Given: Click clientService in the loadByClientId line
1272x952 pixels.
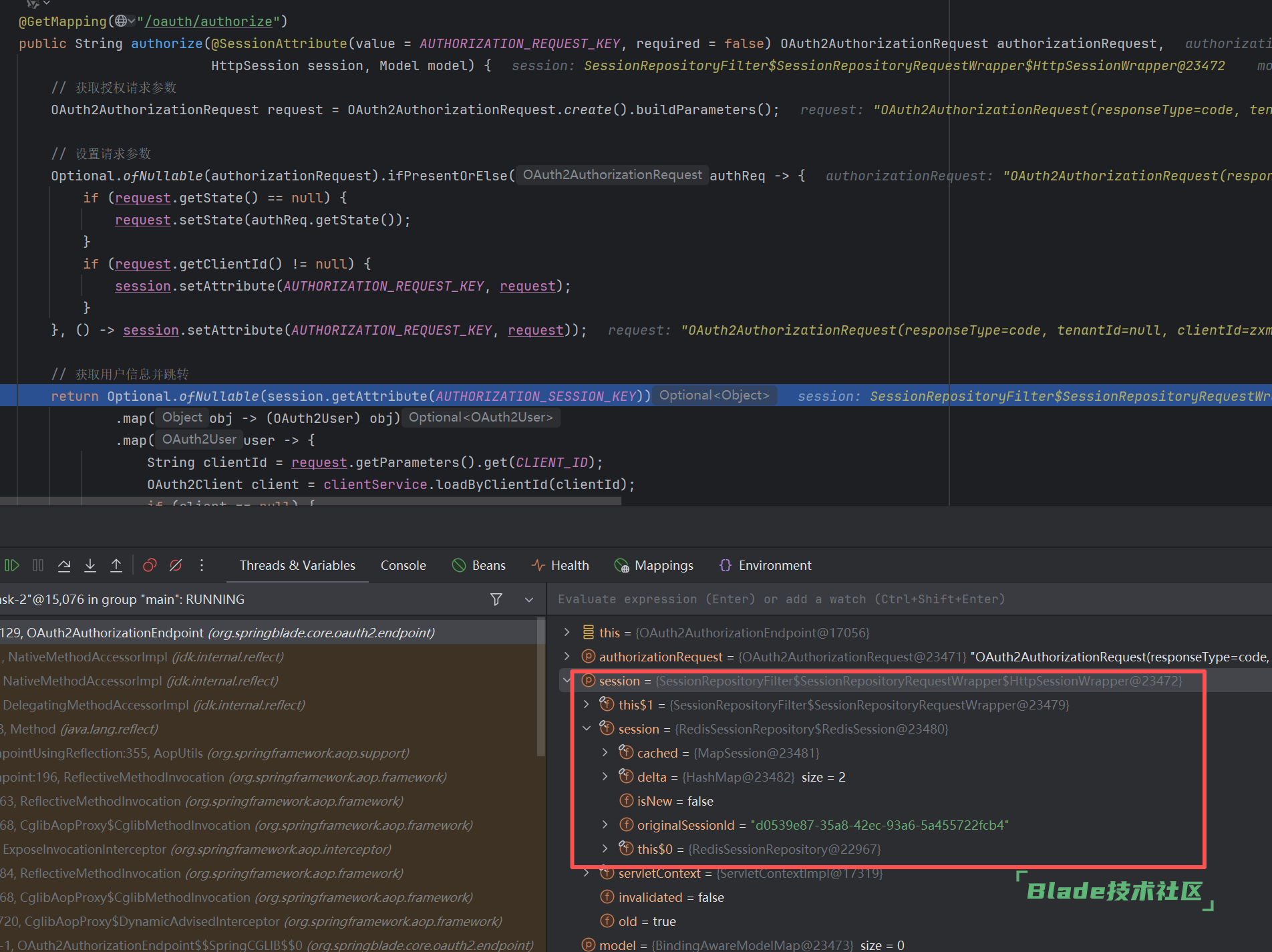Looking at the screenshot, I should 375,484.
